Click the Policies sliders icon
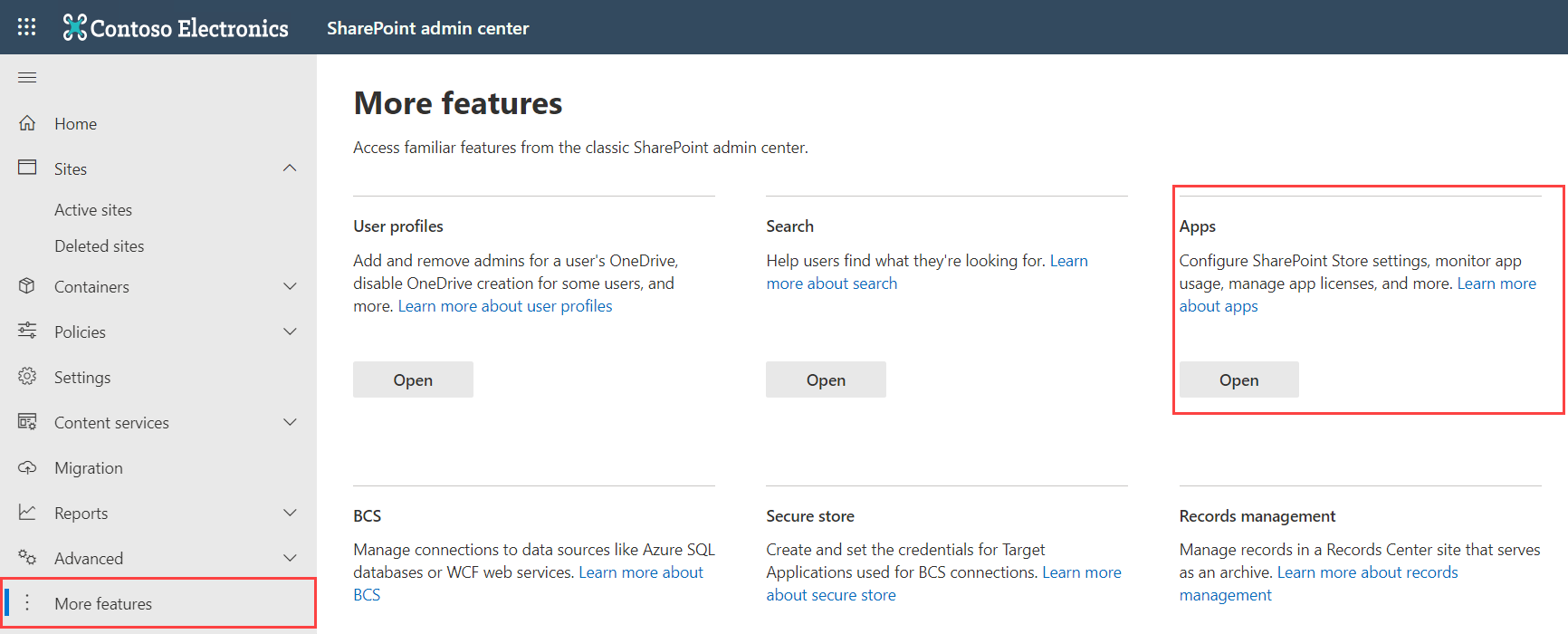The image size is (1568, 634). [x=27, y=331]
